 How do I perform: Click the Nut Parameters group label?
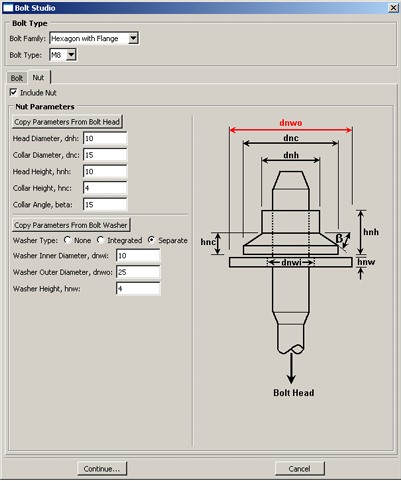tap(45, 107)
